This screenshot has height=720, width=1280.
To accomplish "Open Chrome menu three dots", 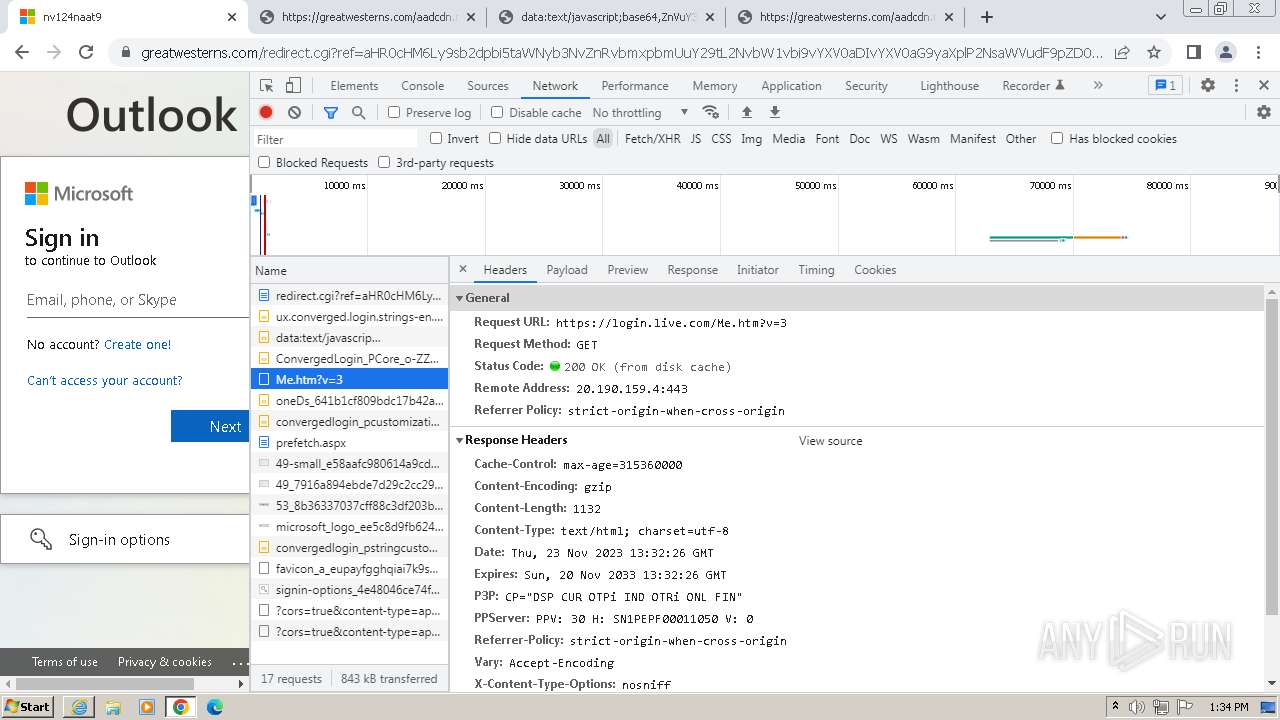I will 1258,53.
